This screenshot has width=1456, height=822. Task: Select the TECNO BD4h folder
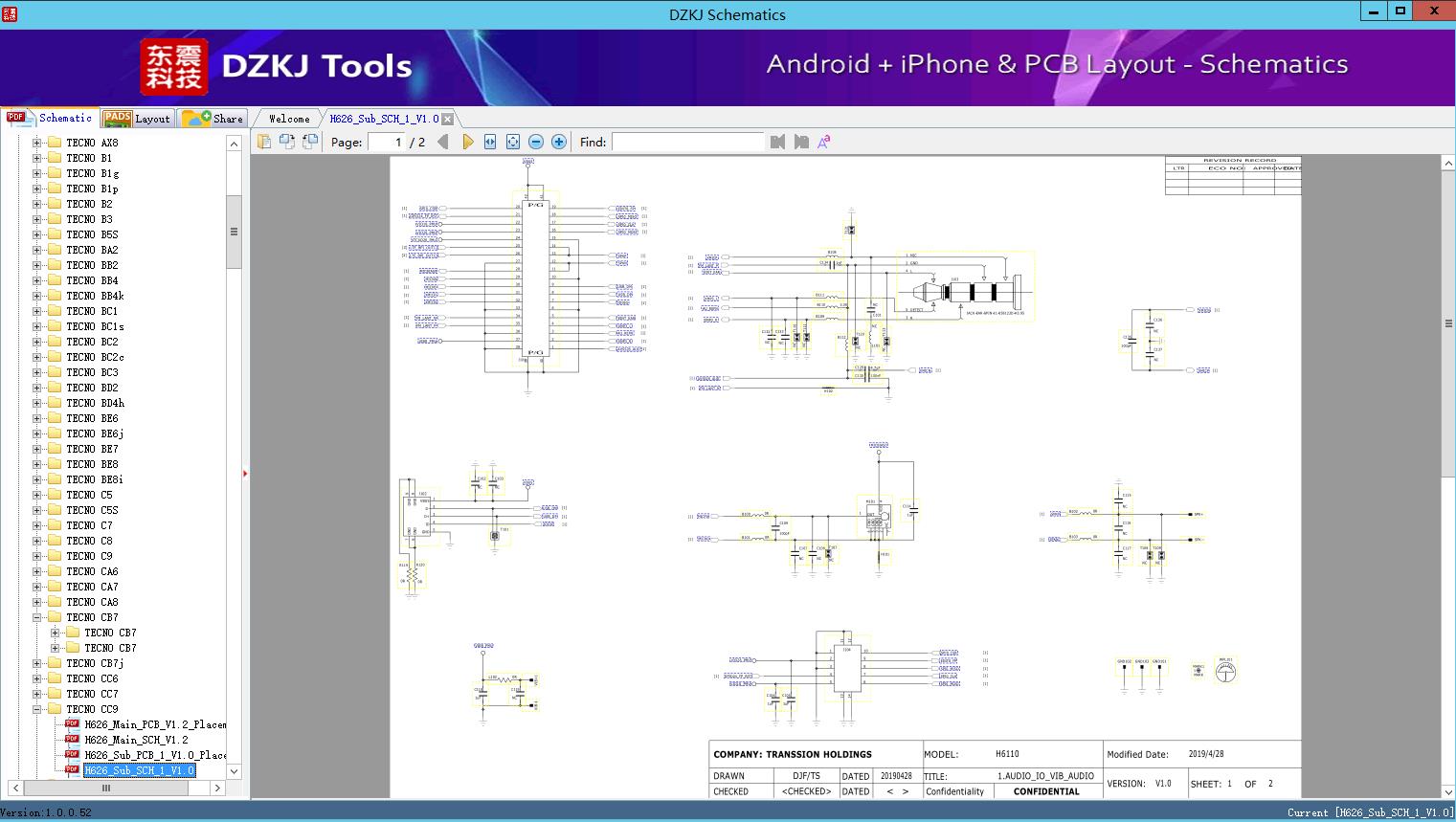tap(95, 403)
